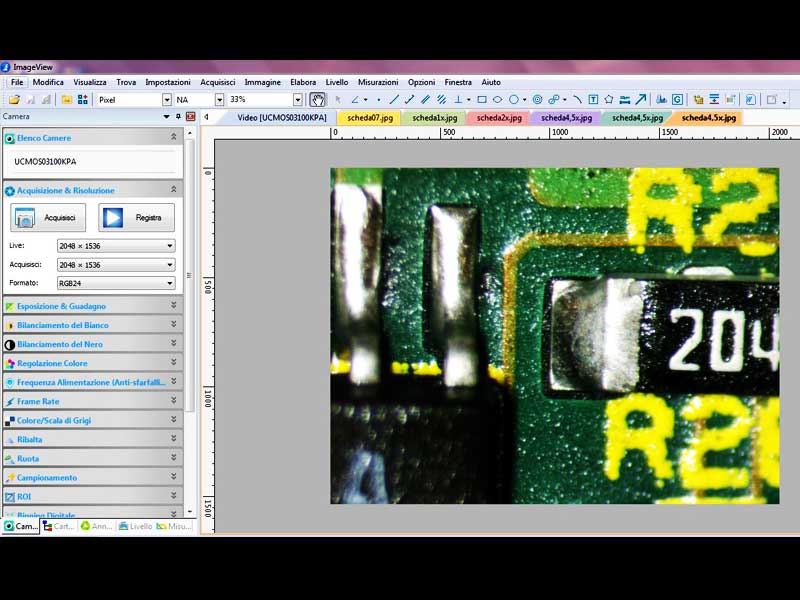Expand the Regolazione Colore section
Screen dimensions: 800x600
[173, 362]
